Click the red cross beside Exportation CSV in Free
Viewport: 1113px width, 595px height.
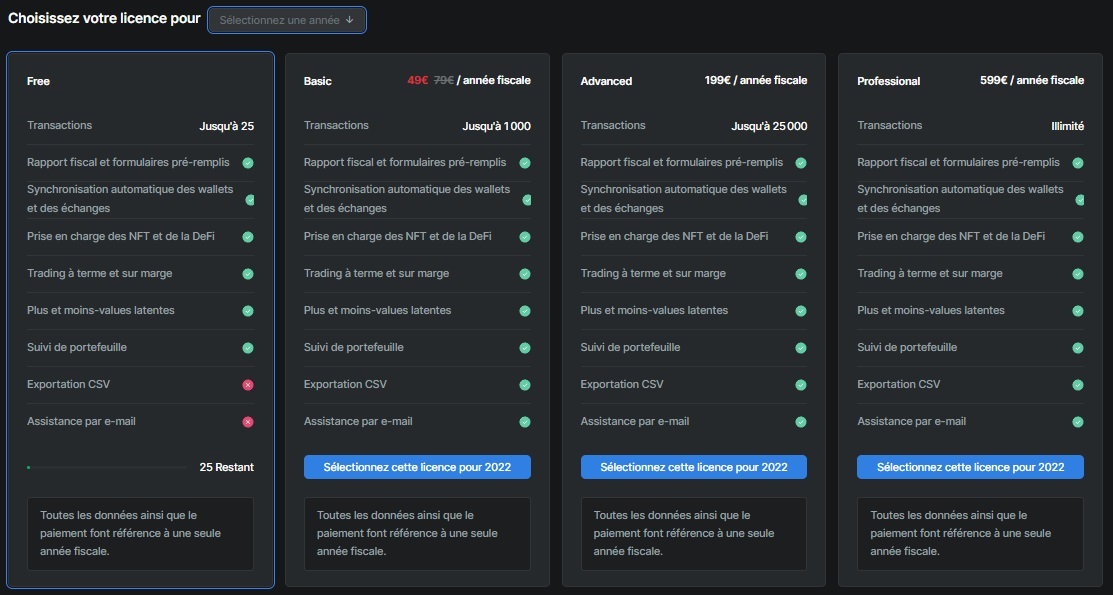248,385
